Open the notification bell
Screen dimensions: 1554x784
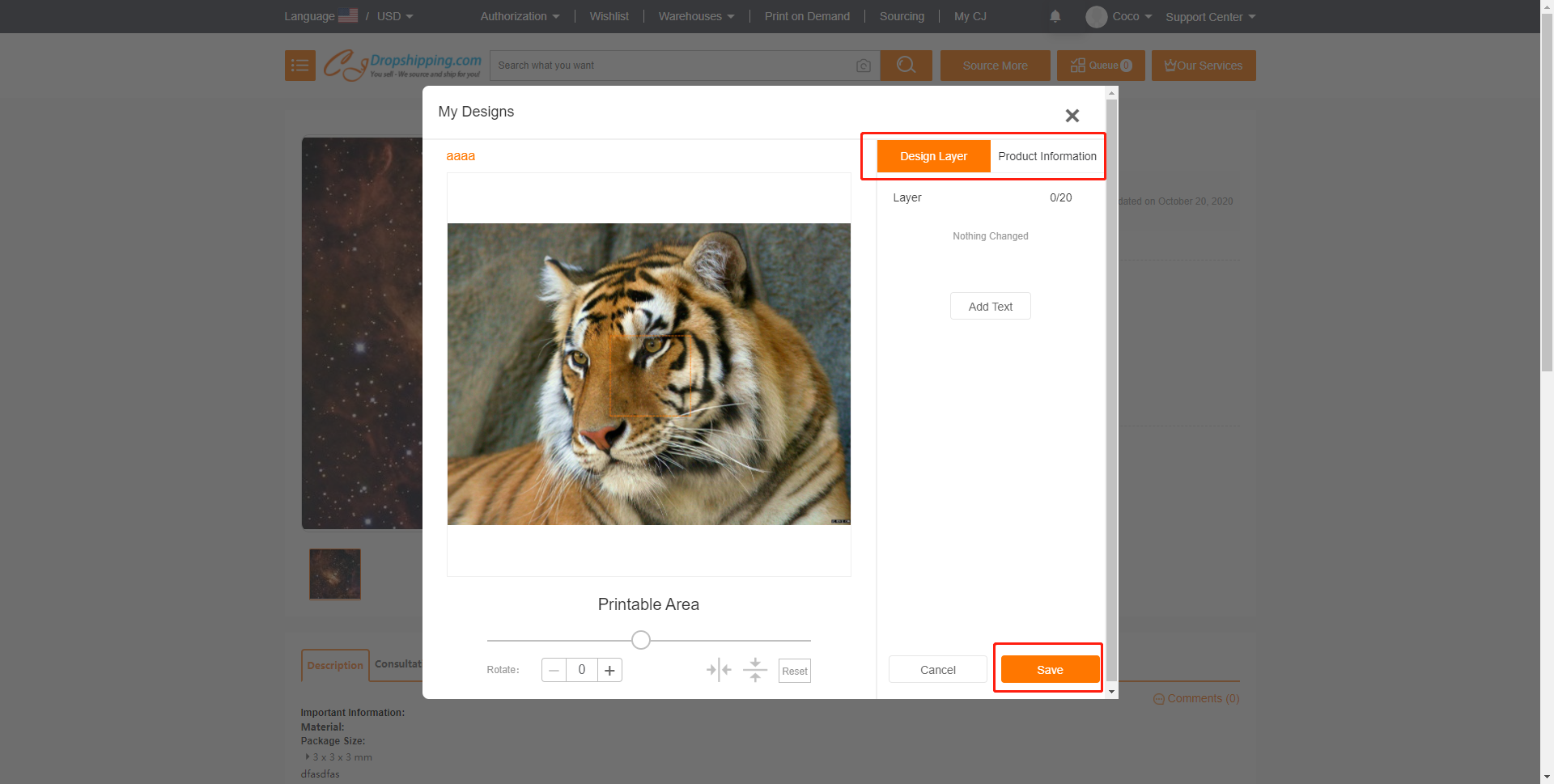tap(1055, 16)
